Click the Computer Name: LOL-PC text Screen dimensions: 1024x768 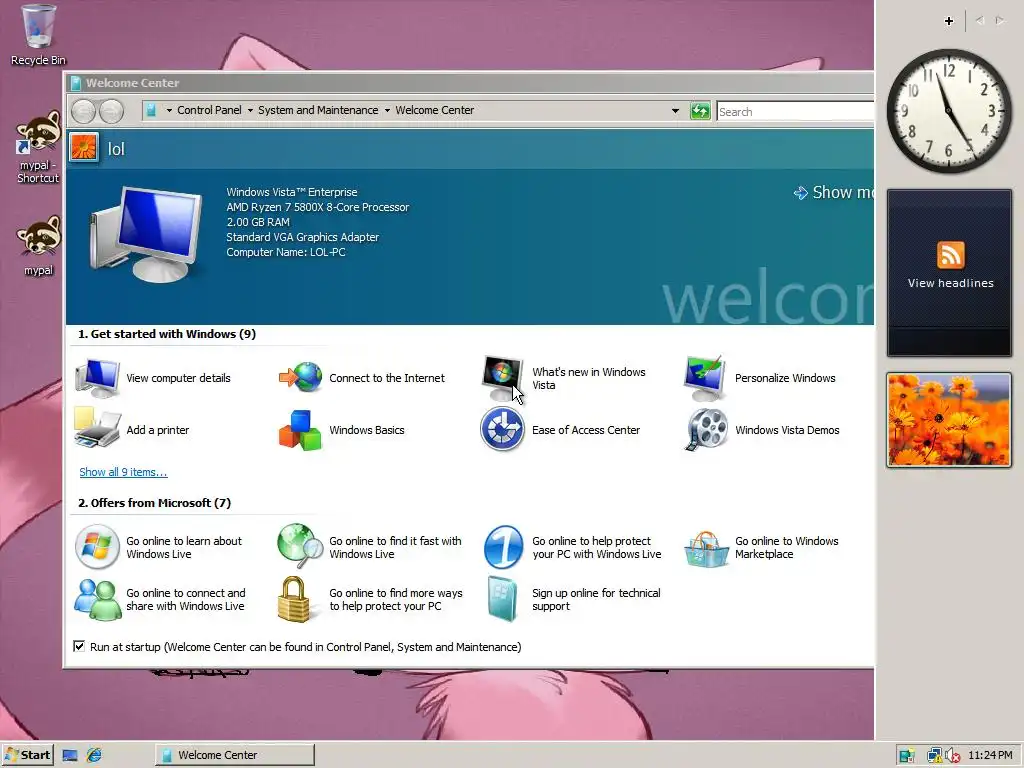coord(286,252)
